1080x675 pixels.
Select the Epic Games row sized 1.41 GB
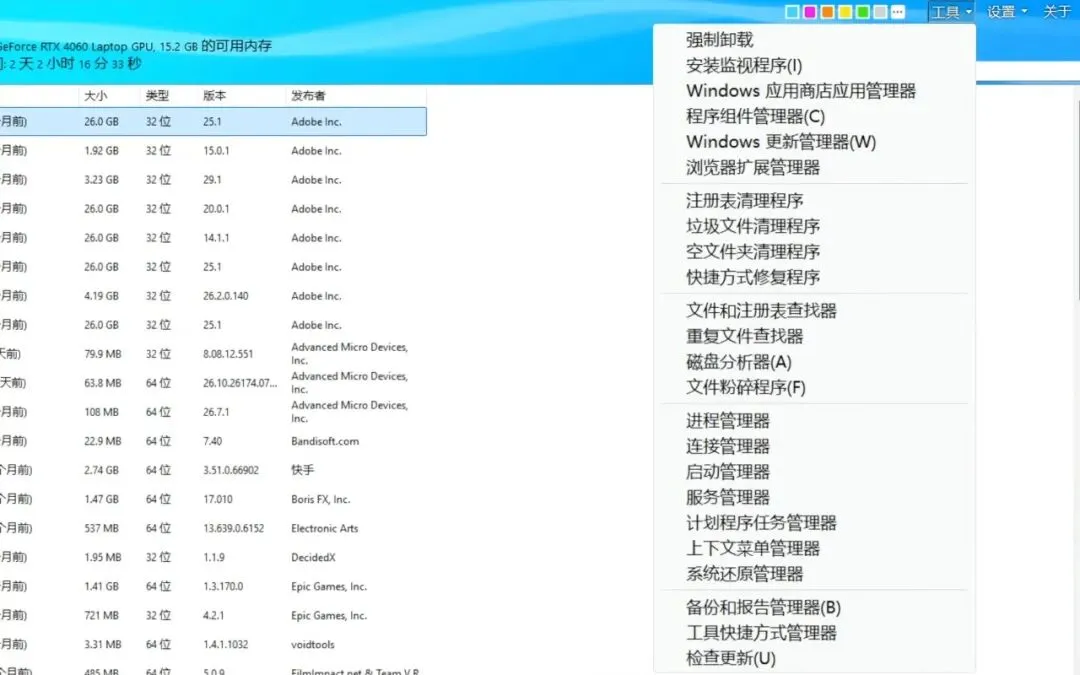213,586
